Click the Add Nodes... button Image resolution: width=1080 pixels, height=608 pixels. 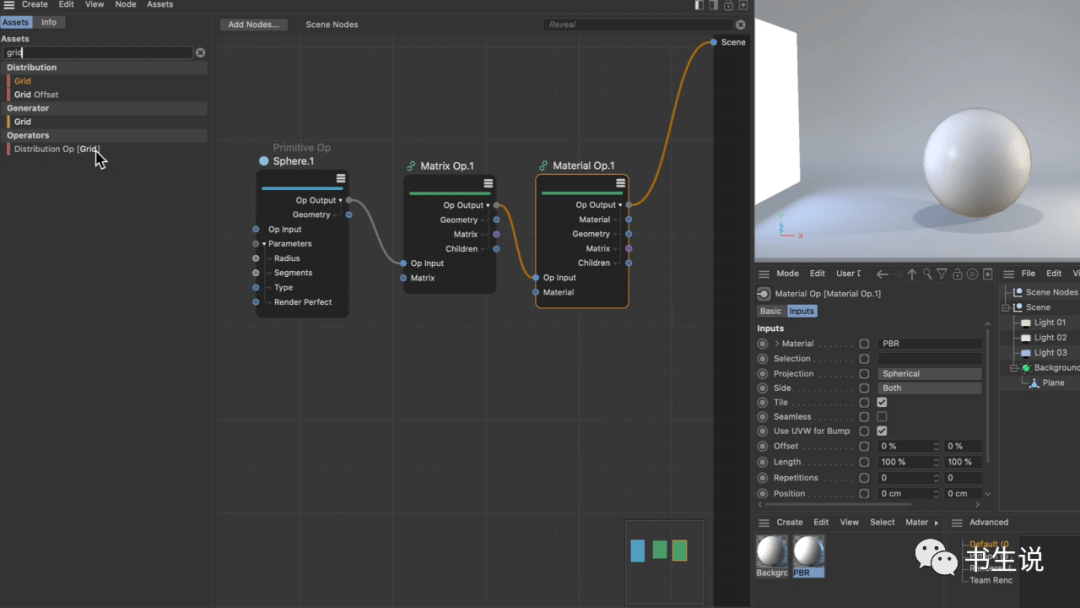253,24
